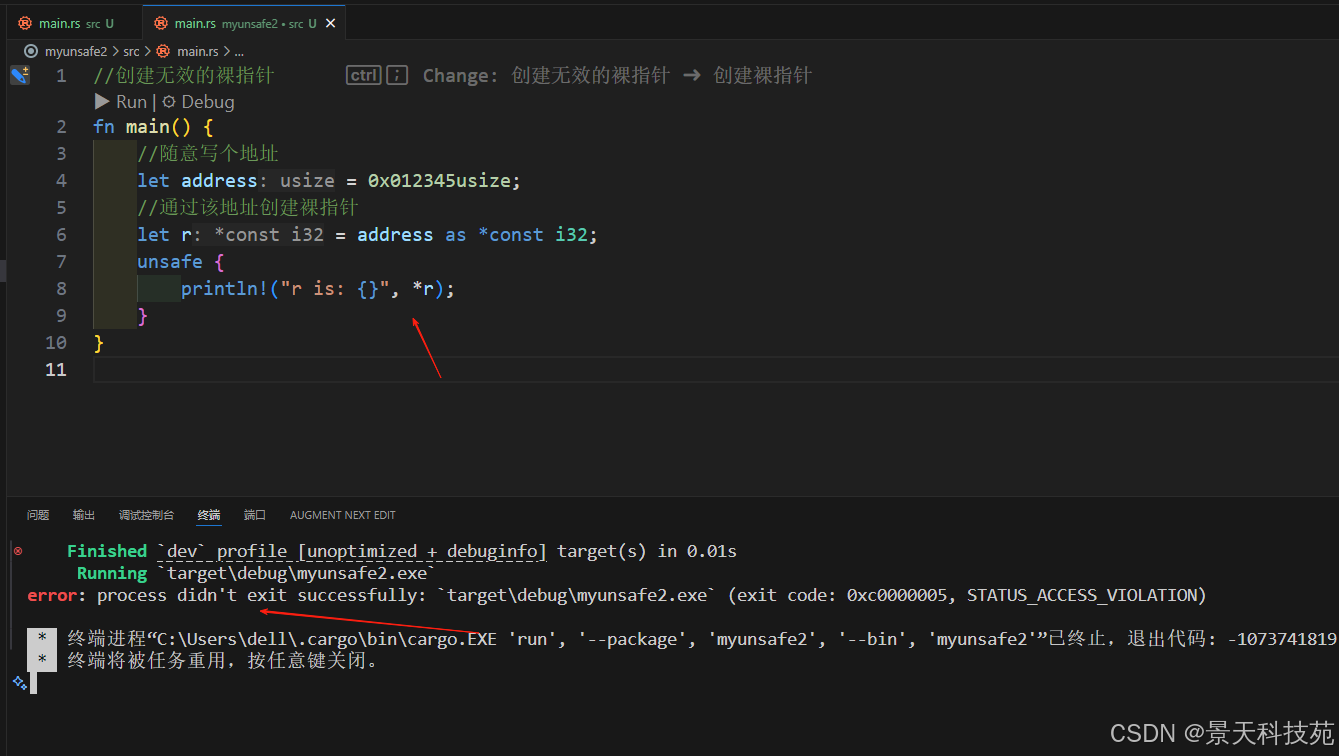Click the ctrl keybinding box in suggestion overlay
Screen dimensions: 1339x756
(363, 74)
